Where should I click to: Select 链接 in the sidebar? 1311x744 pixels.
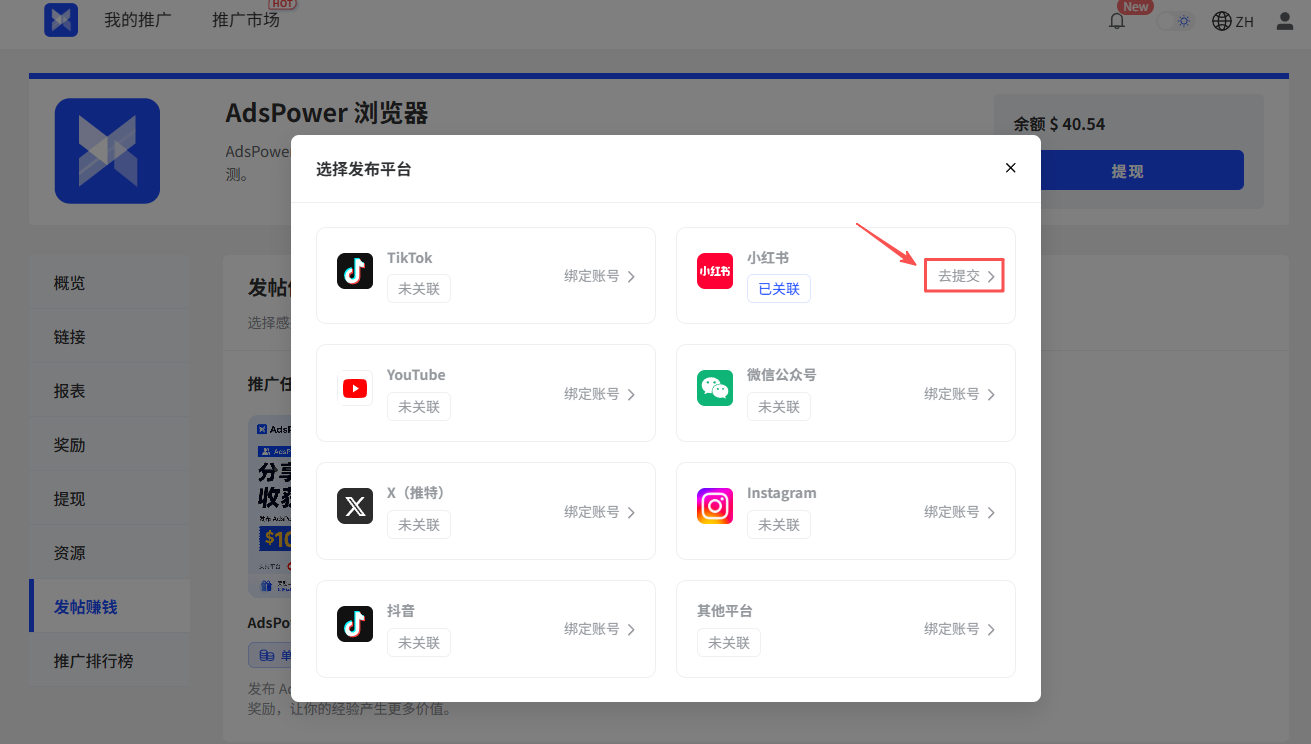pos(110,337)
